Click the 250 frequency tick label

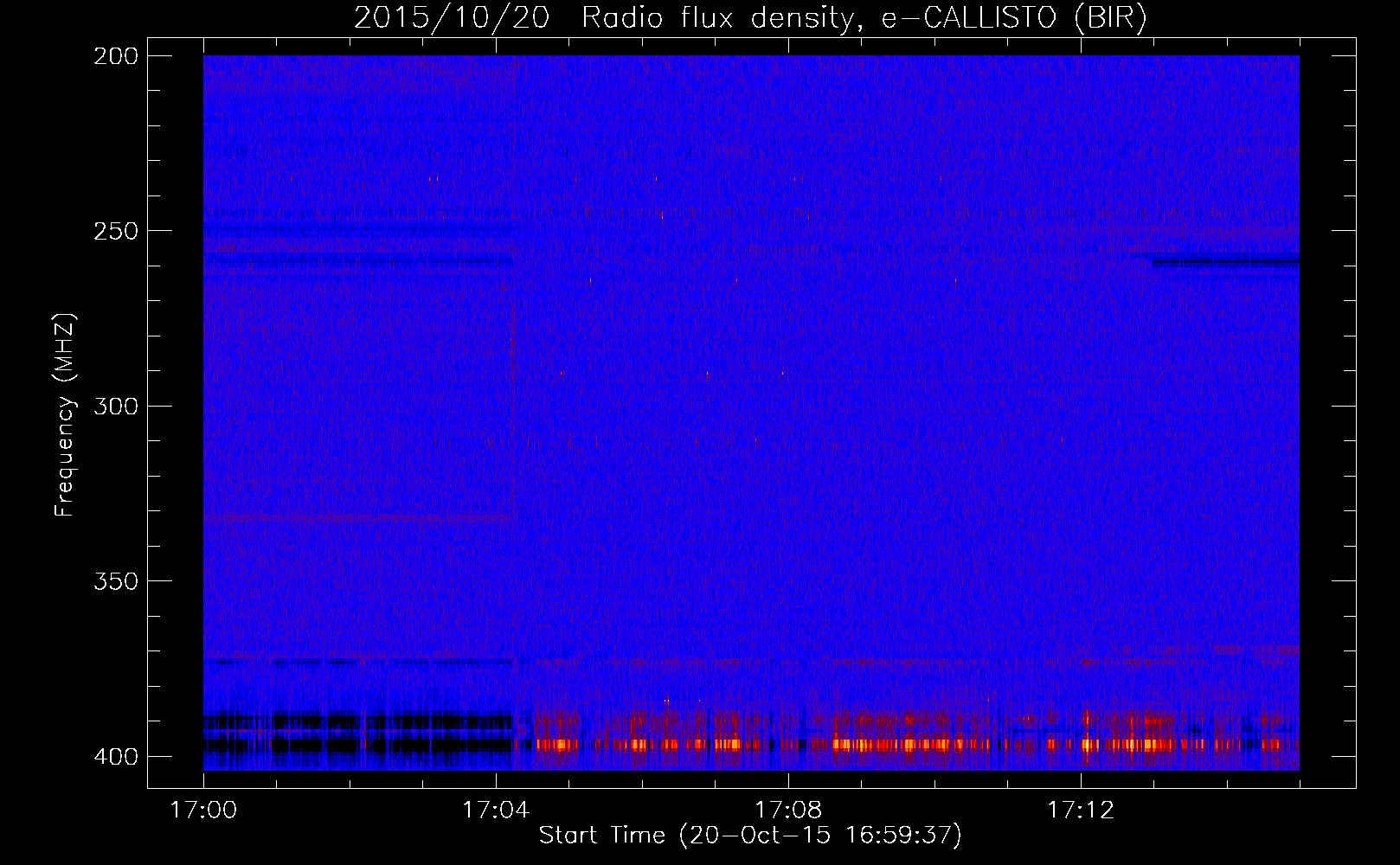pos(116,231)
